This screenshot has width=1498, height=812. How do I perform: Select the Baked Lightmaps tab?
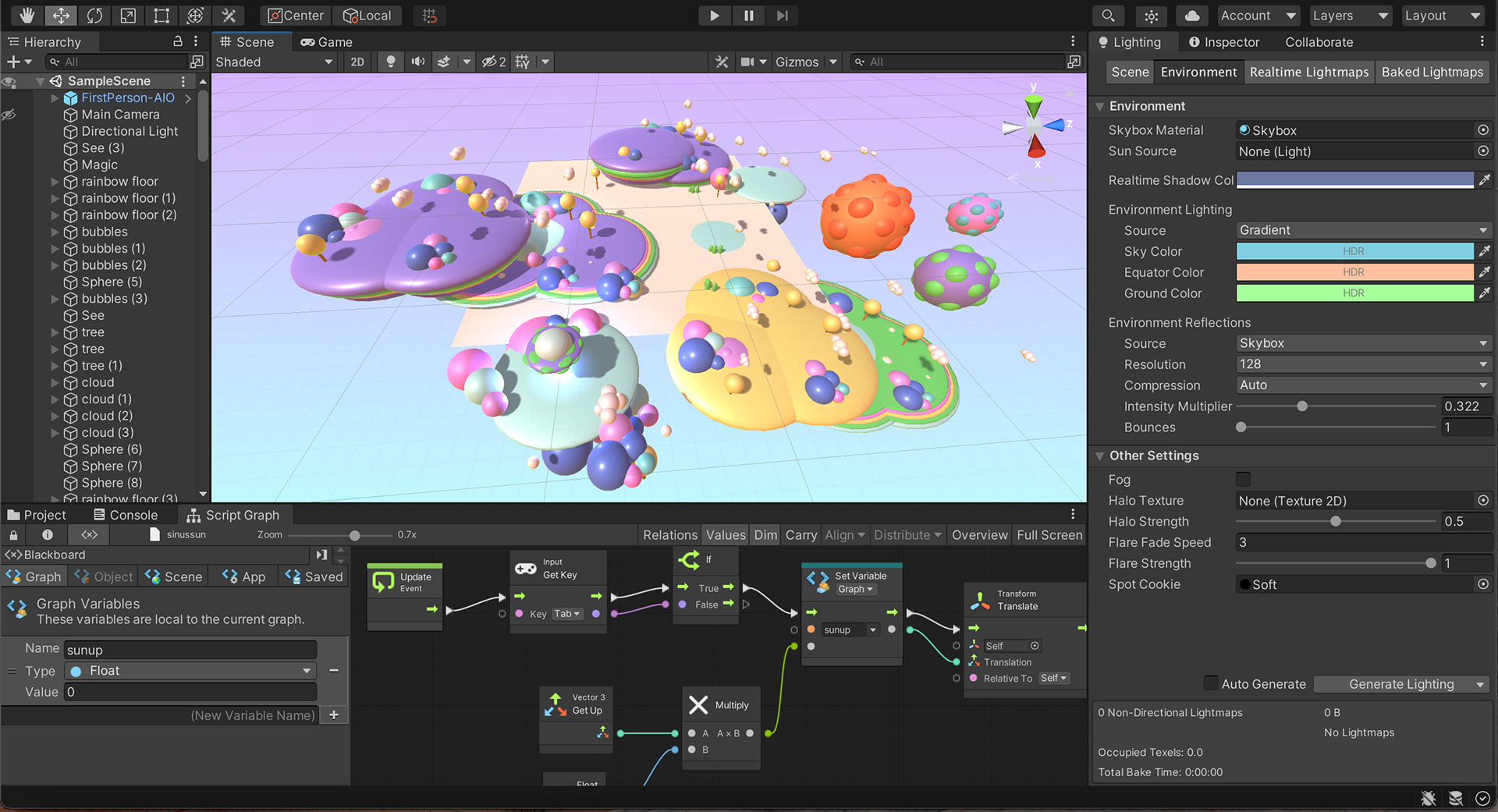tap(1432, 72)
